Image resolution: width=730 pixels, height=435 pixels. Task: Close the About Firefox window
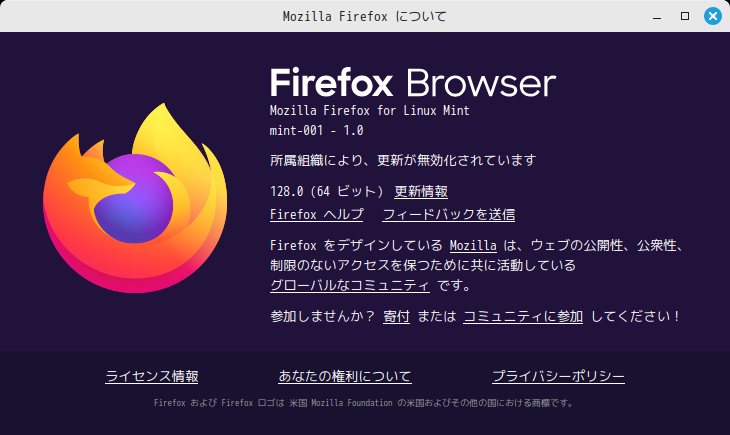[712, 16]
